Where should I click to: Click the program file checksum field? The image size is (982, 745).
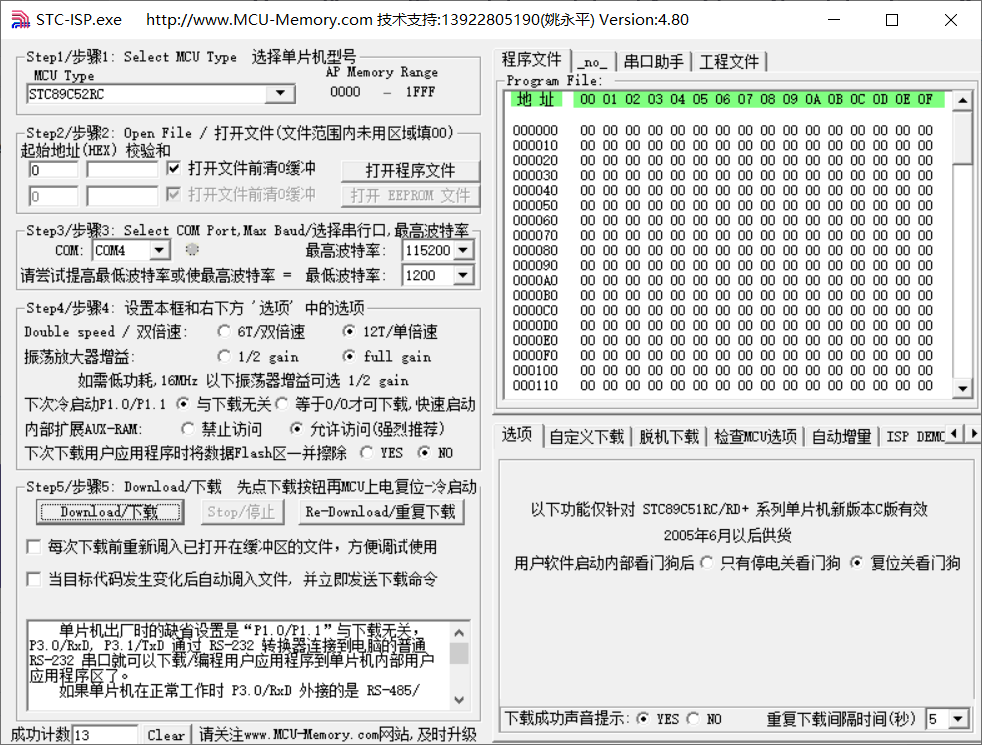(x=121, y=170)
